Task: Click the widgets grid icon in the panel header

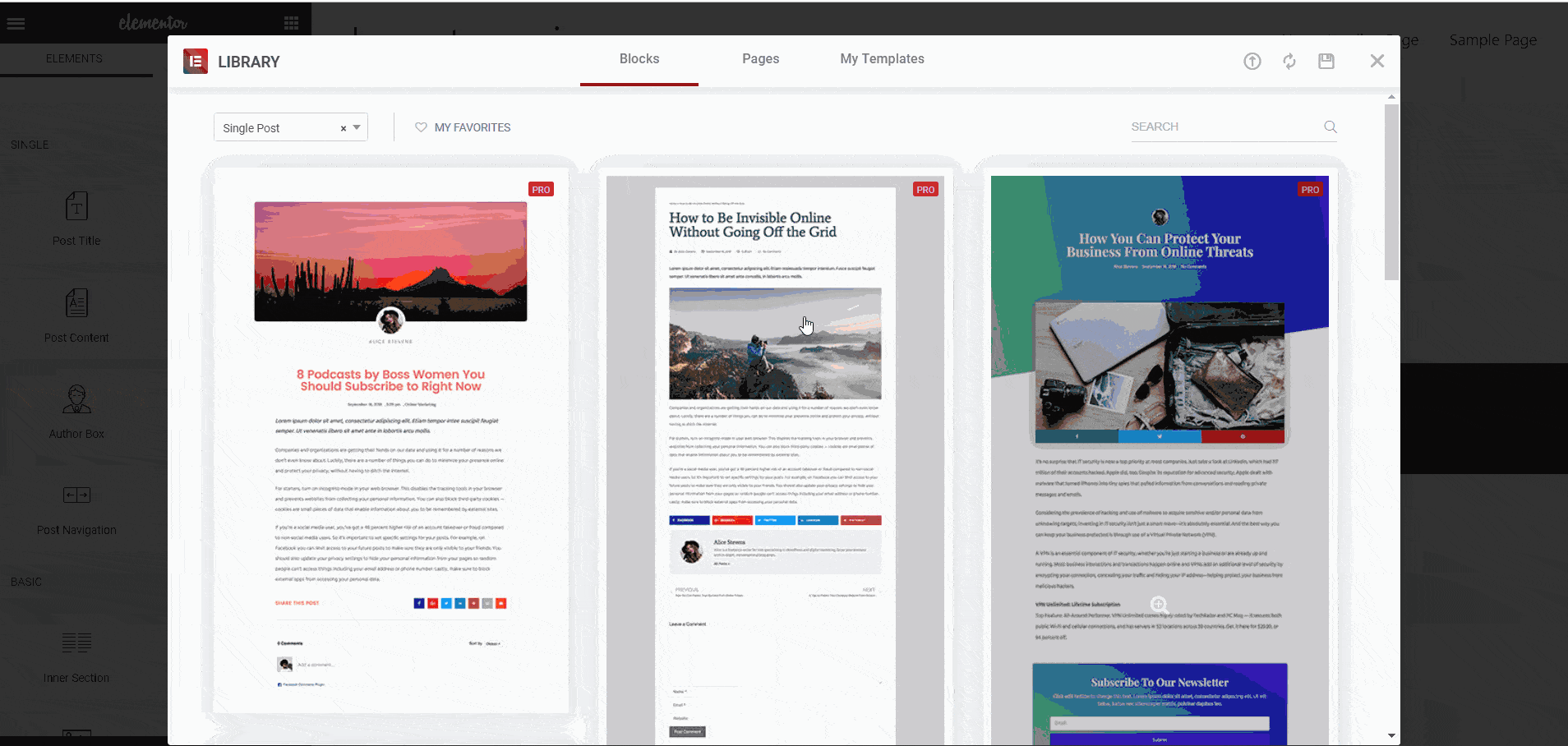Action: (x=292, y=21)
